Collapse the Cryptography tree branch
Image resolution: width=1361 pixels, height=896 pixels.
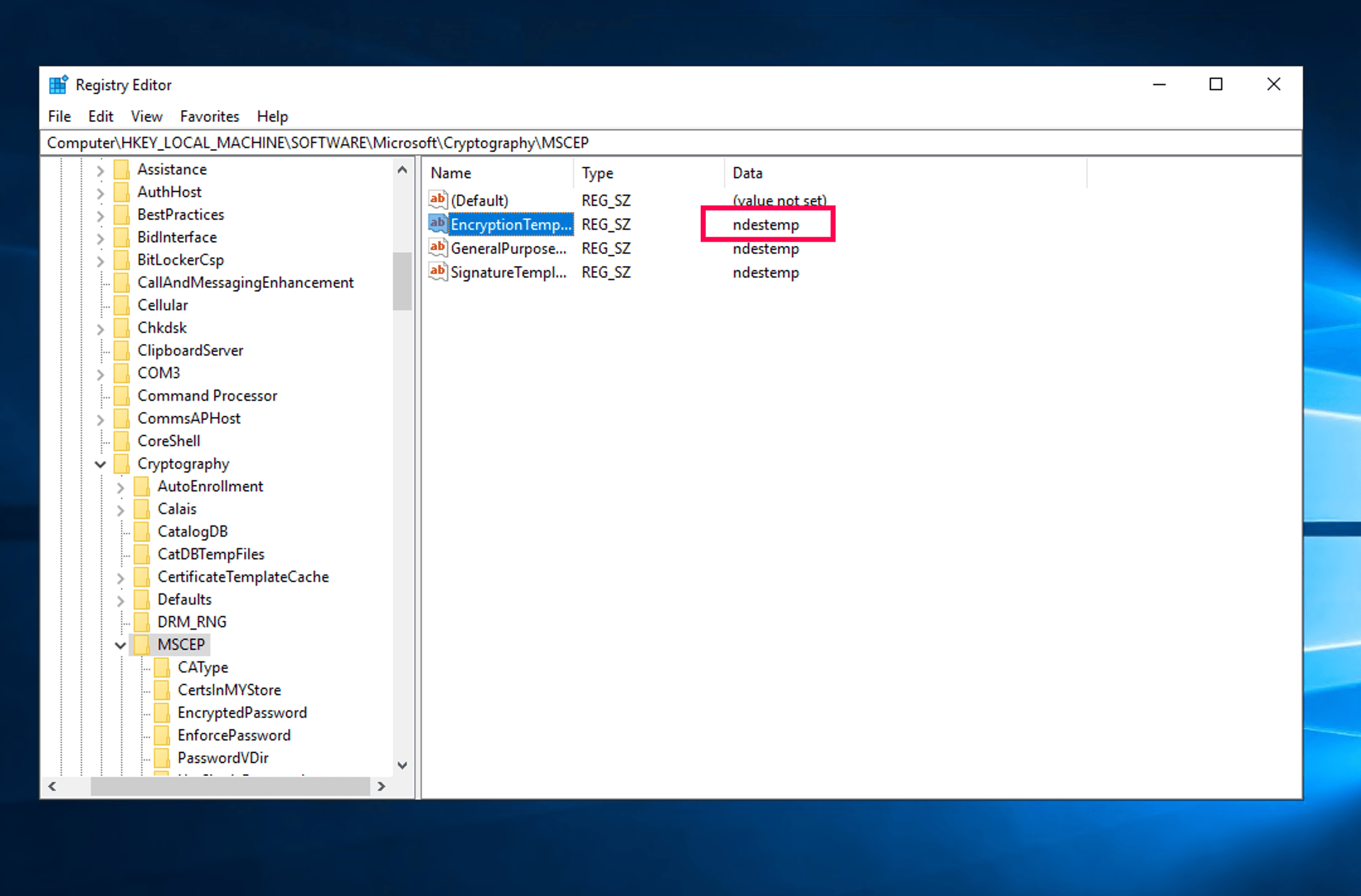pyautogui.click(x=100, y=464)
